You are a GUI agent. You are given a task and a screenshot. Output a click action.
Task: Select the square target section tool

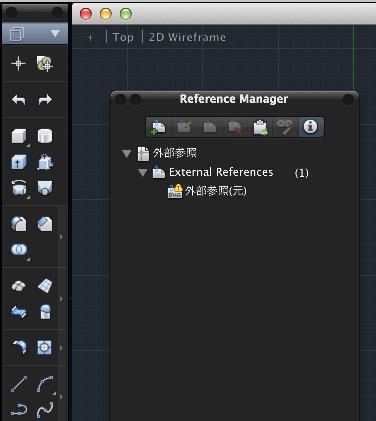coord(44,348)
